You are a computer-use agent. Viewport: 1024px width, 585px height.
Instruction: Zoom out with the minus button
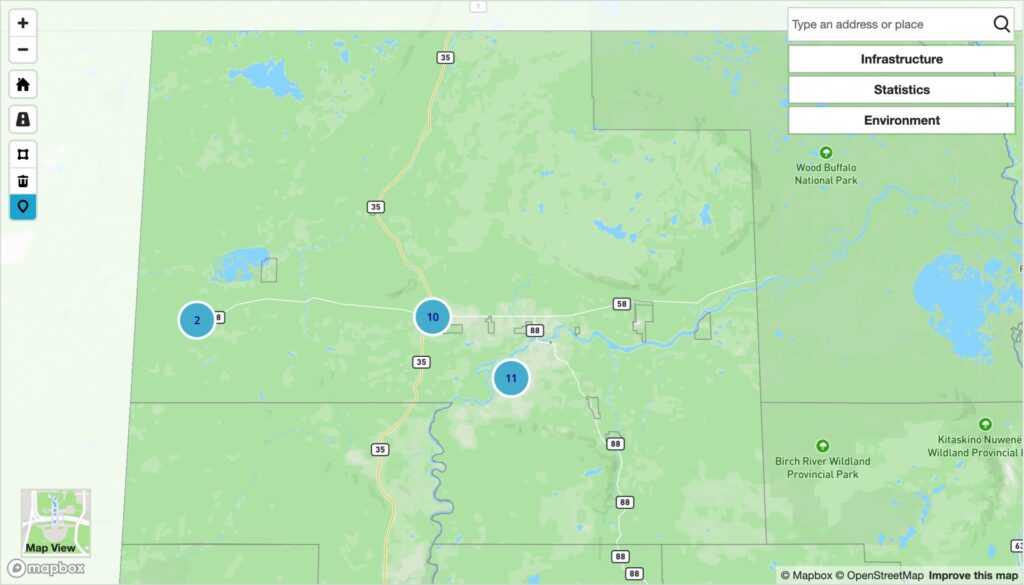(x=23, y=50)
